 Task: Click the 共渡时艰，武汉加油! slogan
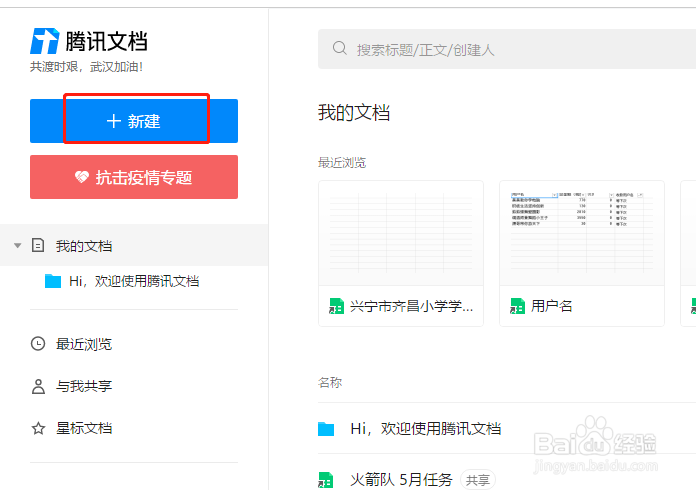pos(87,67)
